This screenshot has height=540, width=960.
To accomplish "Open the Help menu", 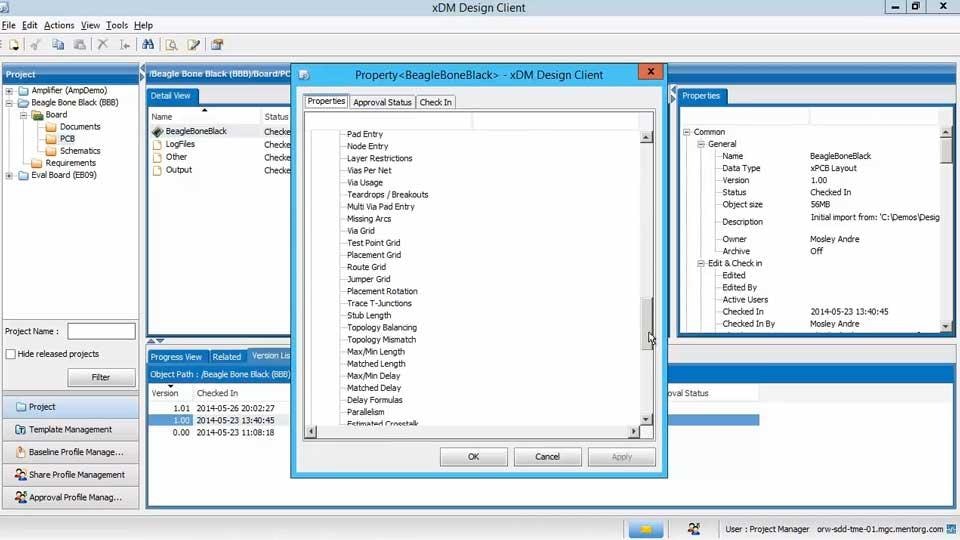I will (x=143, y=25).
